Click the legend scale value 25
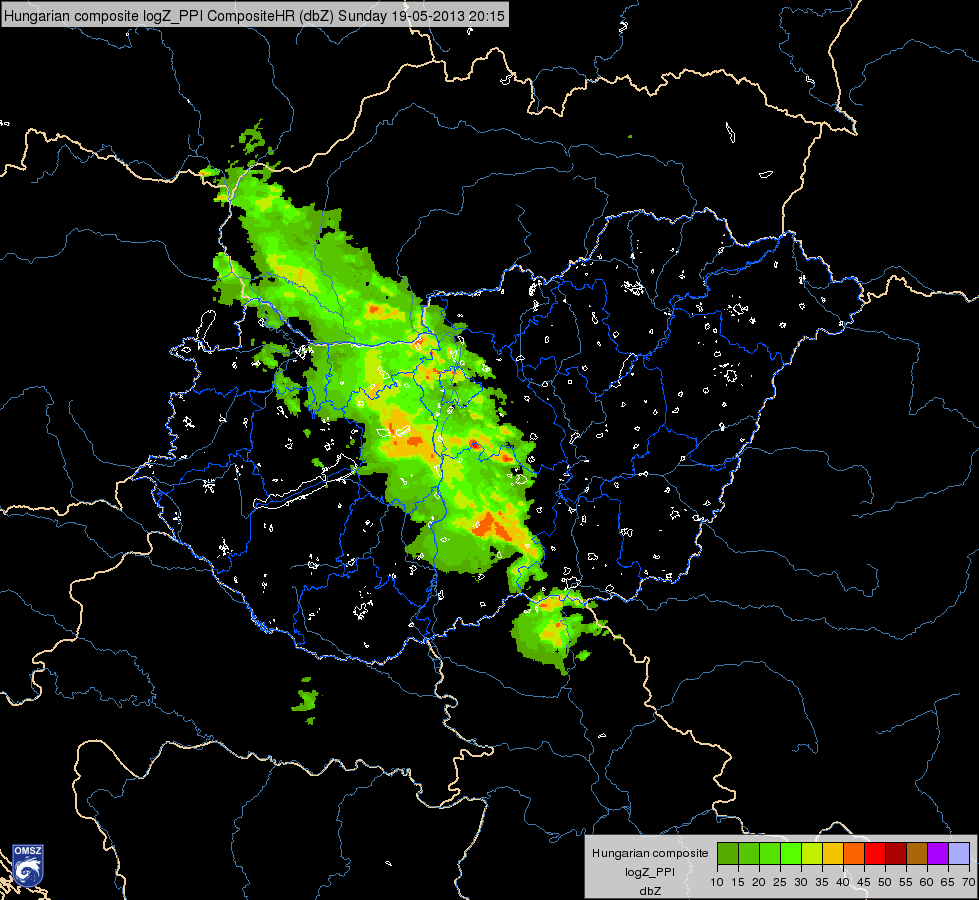Image resolution: width=979 pixels, height=900 pixels. pyautogui.click(x=780, y=882)
